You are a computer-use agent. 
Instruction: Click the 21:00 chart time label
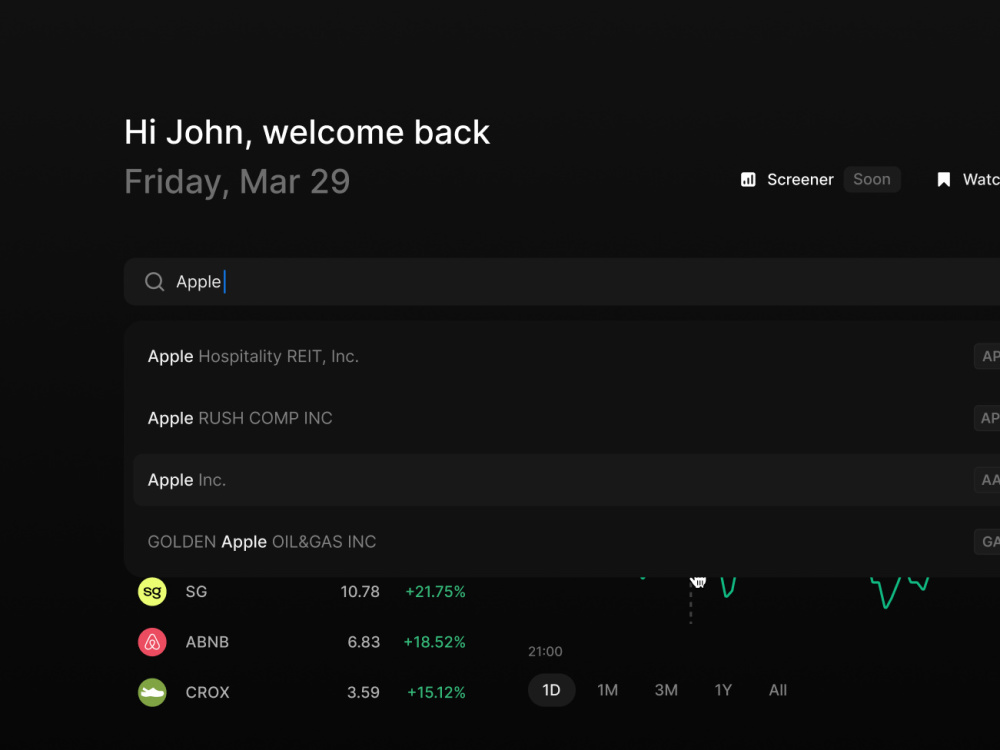point(545,651)
